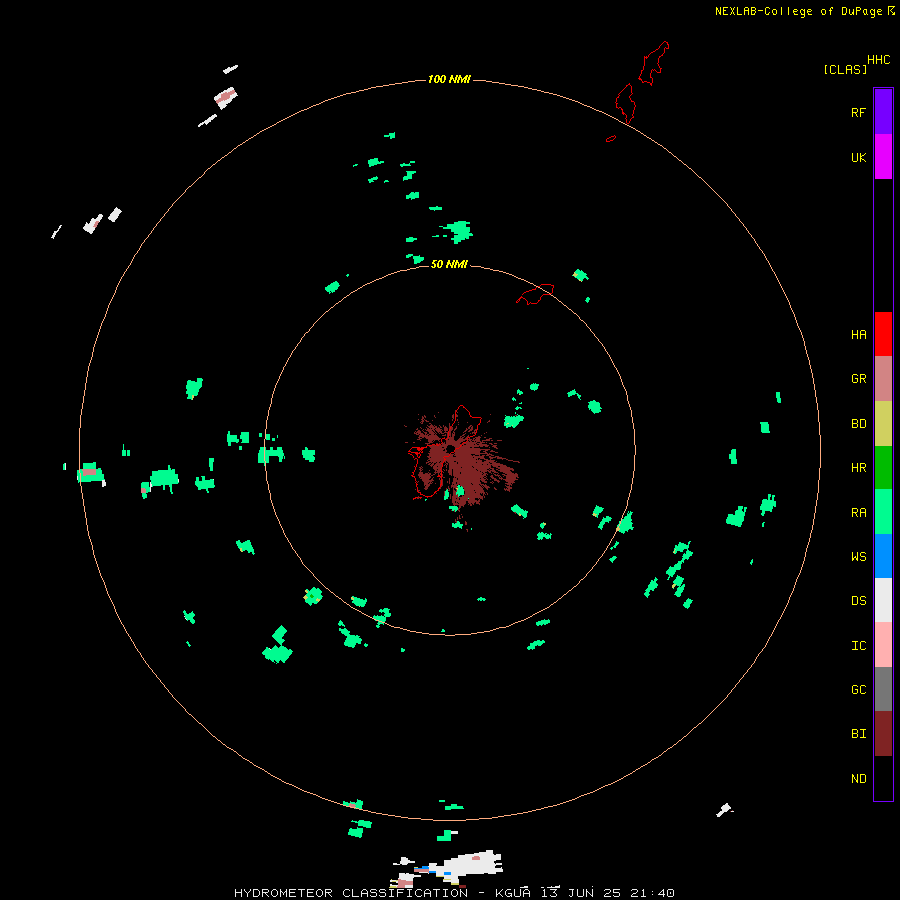The image size is (900, 900).
Task: Click the 'RF' legend label
Action: 858,112
